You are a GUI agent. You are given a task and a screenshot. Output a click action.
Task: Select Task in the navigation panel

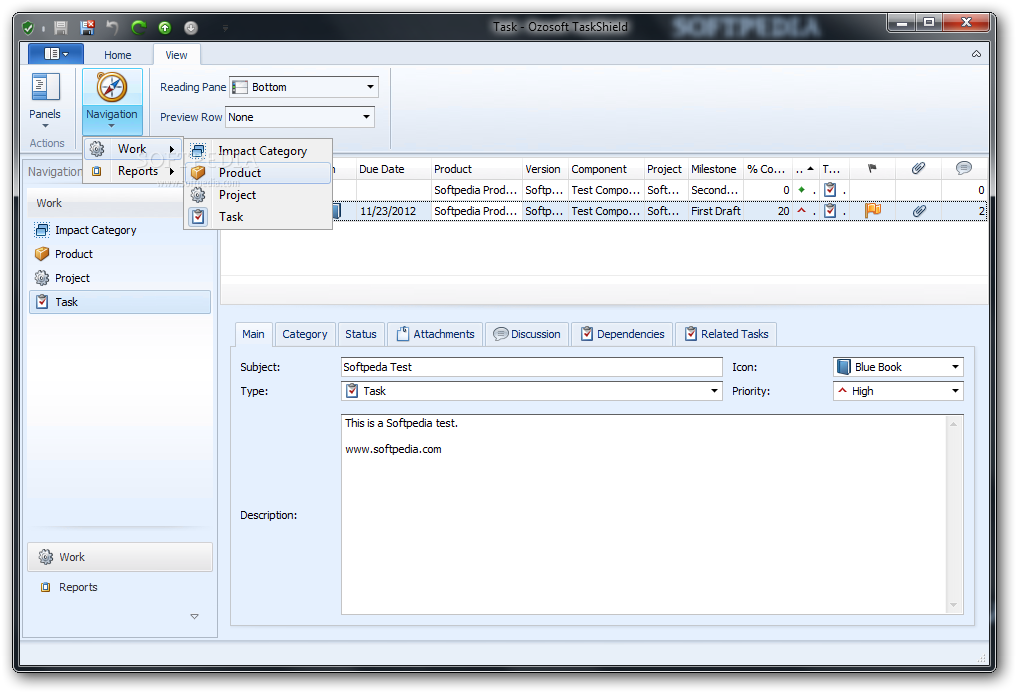click(120, 302)
